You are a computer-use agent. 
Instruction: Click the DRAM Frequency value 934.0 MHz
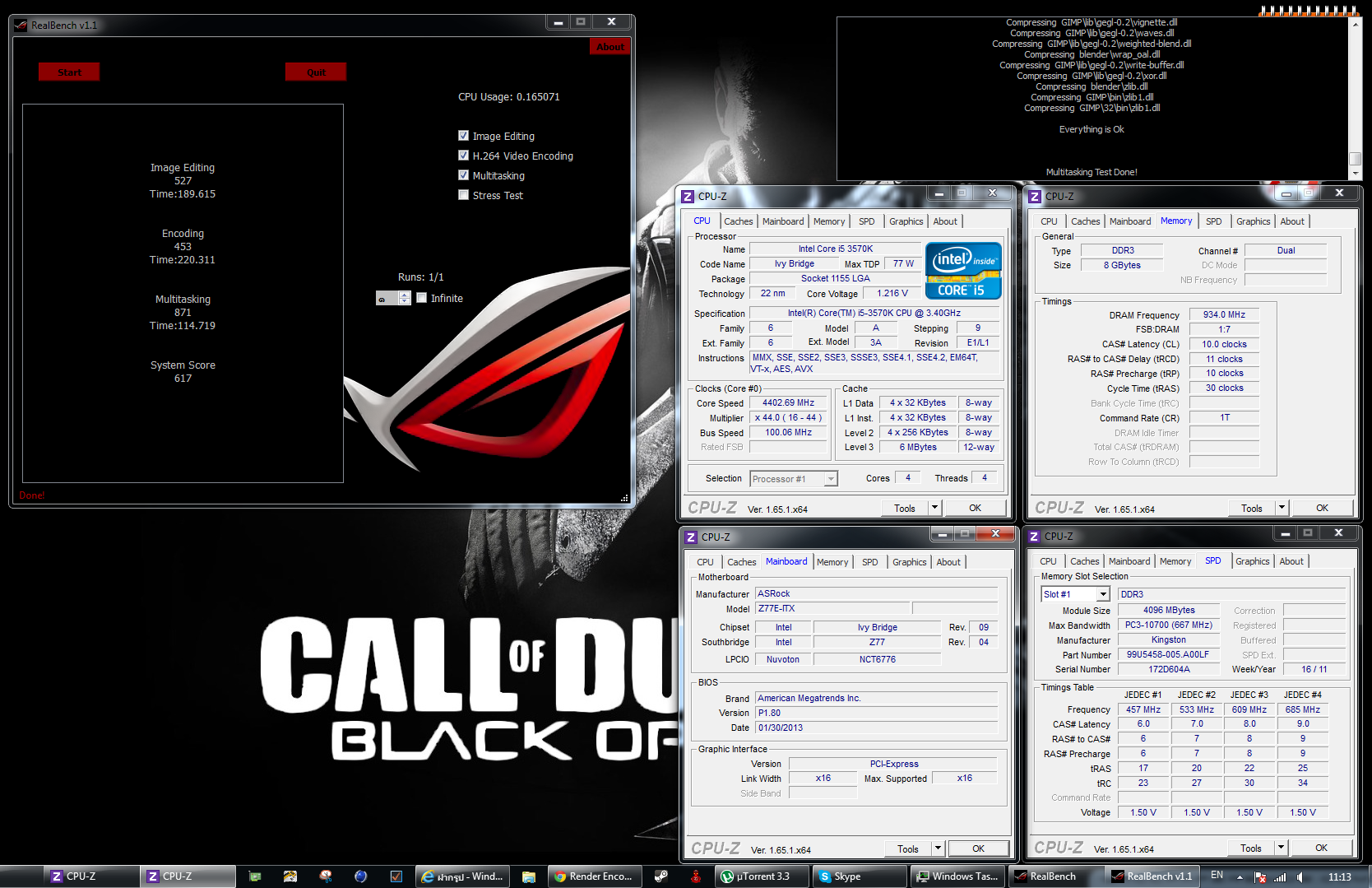point(1224,314)
